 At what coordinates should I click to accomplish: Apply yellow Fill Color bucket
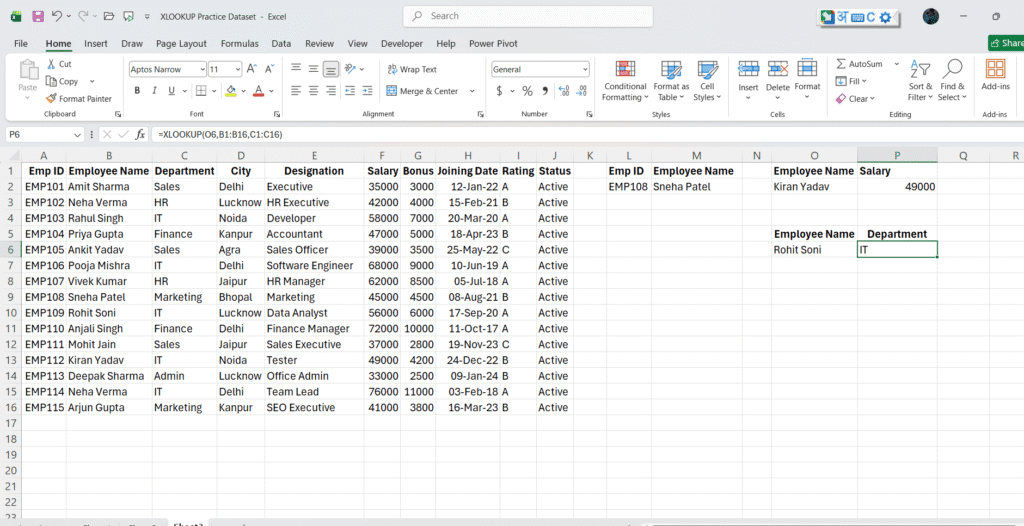(231, 91)
